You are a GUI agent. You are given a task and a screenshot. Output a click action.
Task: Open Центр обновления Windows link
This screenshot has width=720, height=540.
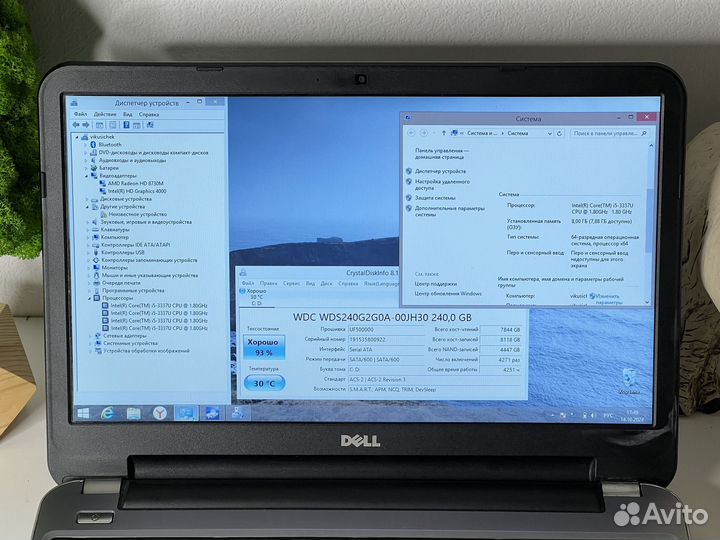(x=448, y=293)
